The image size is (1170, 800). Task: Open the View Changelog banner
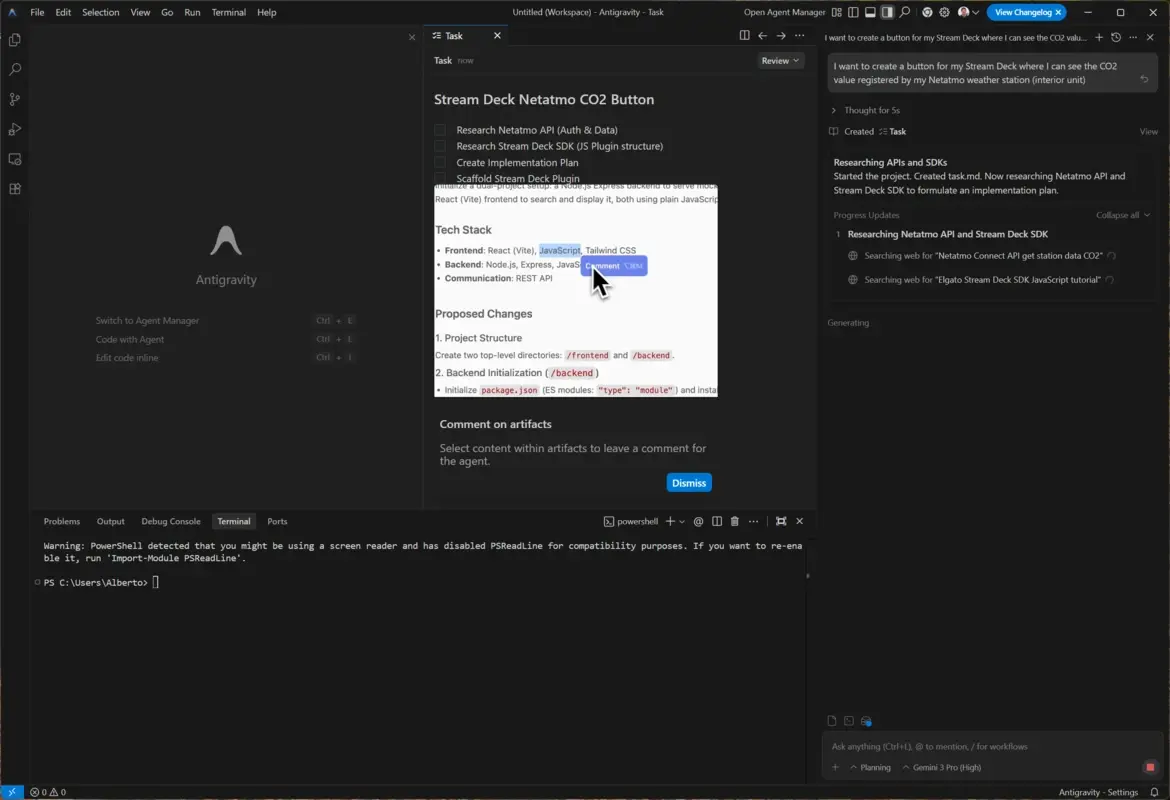(x=1020, y=12)
